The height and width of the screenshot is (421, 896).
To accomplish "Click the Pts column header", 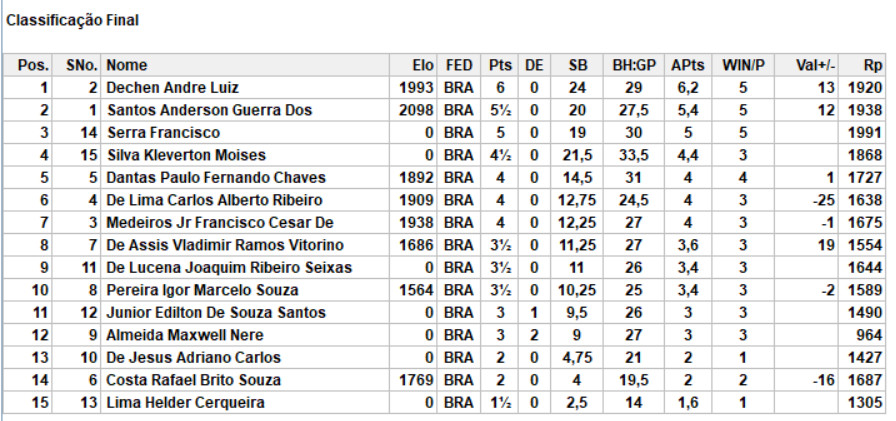I will [x=500, y=65].
